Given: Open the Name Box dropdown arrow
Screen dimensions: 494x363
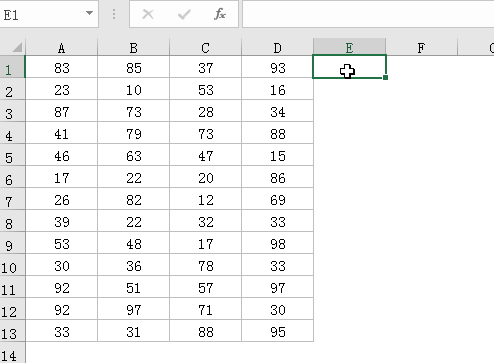Looking at the screenshot, I should click(89, 13).
